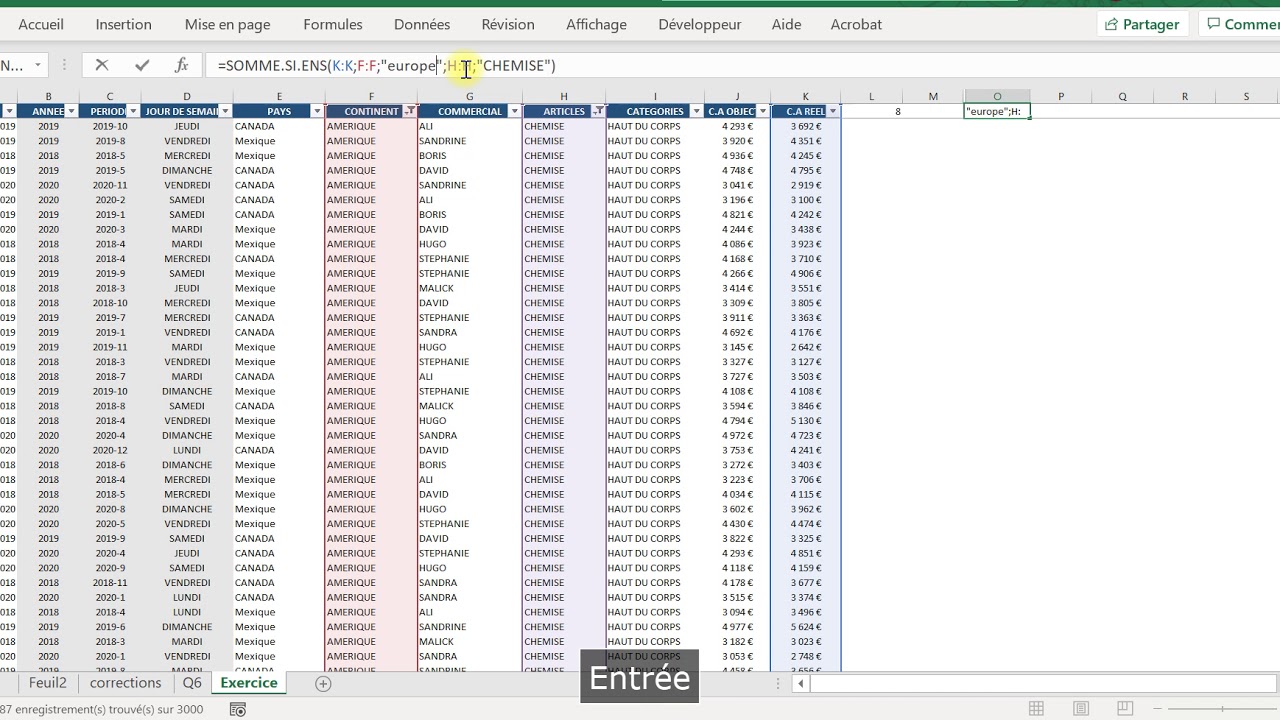Open the Données ribbon tab
Image resolution: width=1280 pixels, height=720 pixels.
422,24
